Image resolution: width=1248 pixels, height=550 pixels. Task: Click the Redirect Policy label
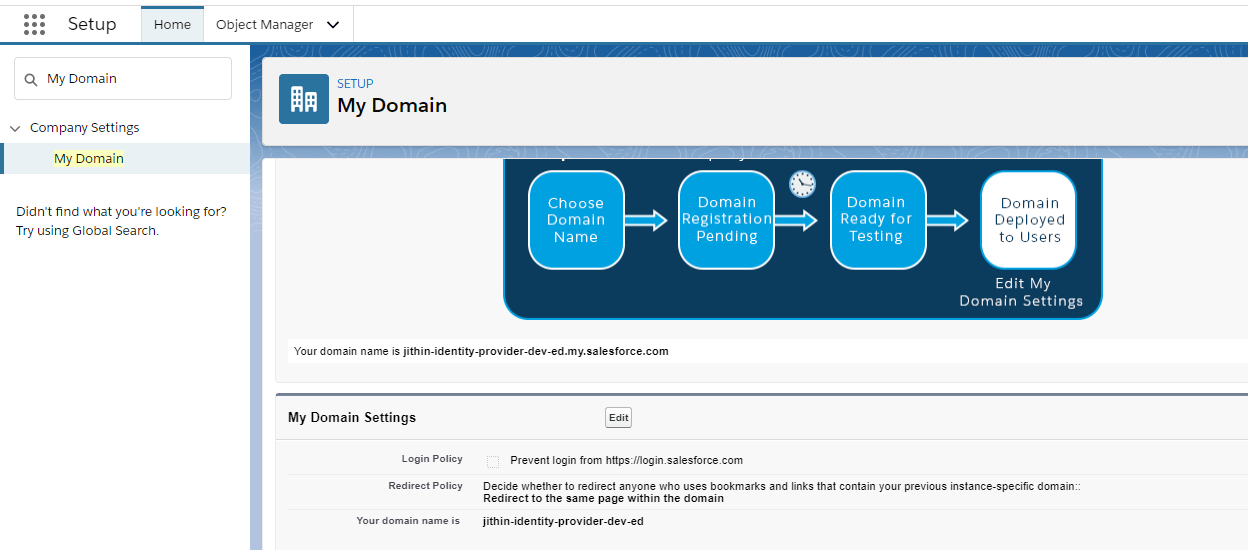[x=425, y=486]
